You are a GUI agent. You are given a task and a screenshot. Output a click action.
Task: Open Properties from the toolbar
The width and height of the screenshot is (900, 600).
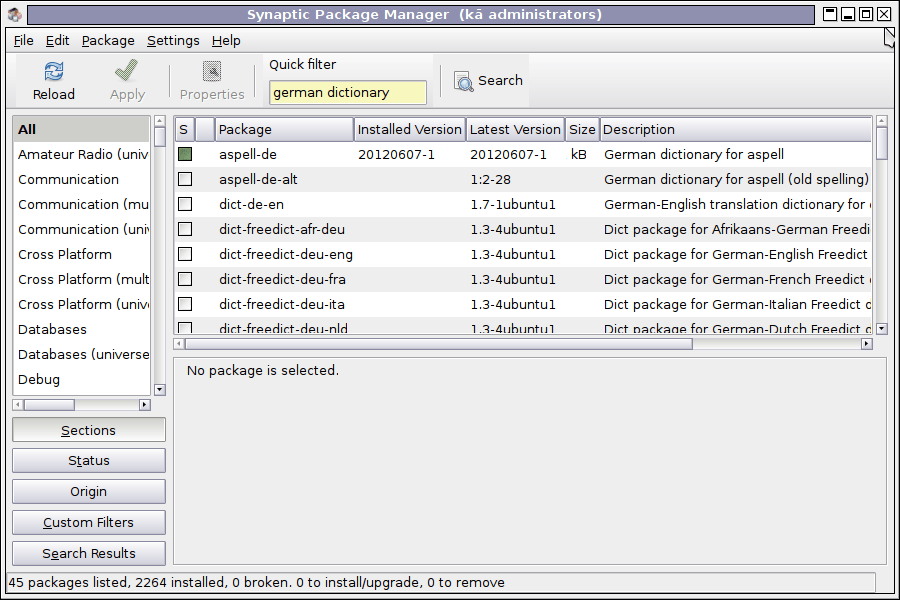(x=212, y=81)
